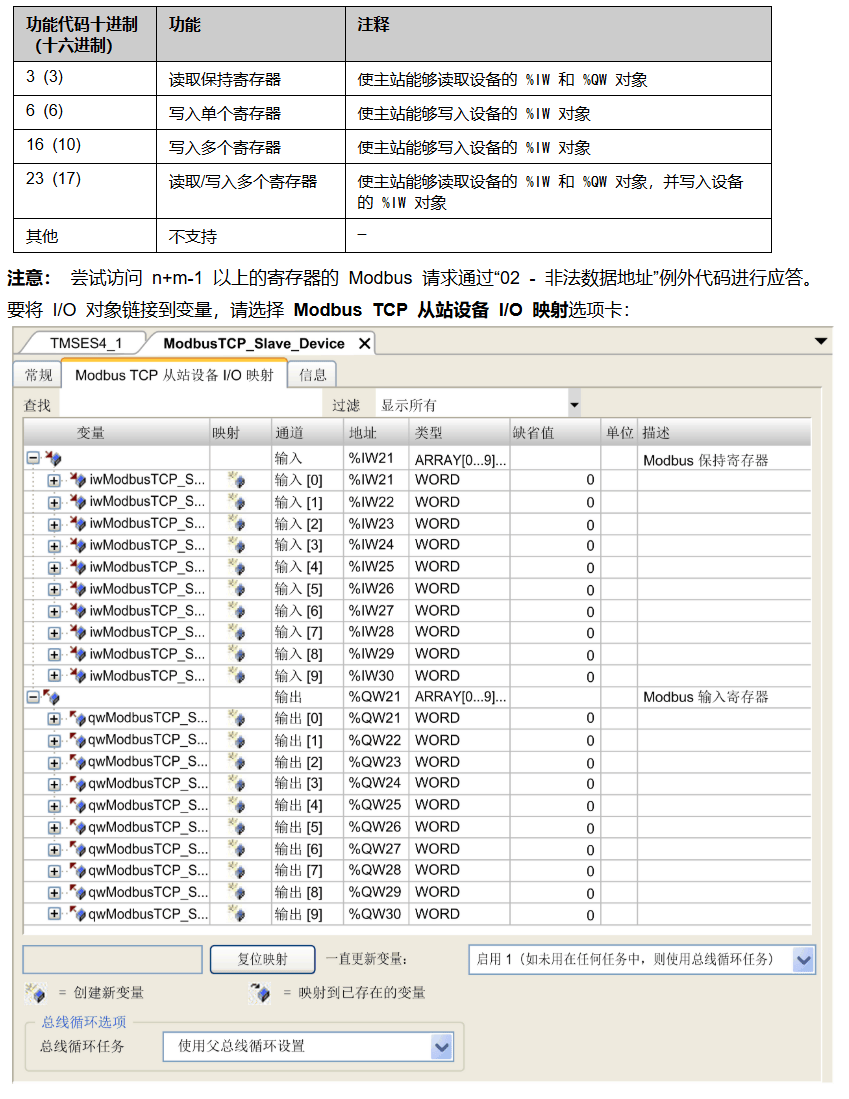Click the output variable icon in 输出 [4] row

coord(77,805)
